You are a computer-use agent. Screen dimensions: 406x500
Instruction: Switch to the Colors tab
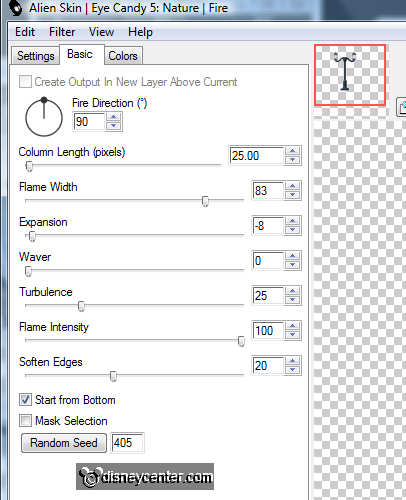(x=123, y=56)
